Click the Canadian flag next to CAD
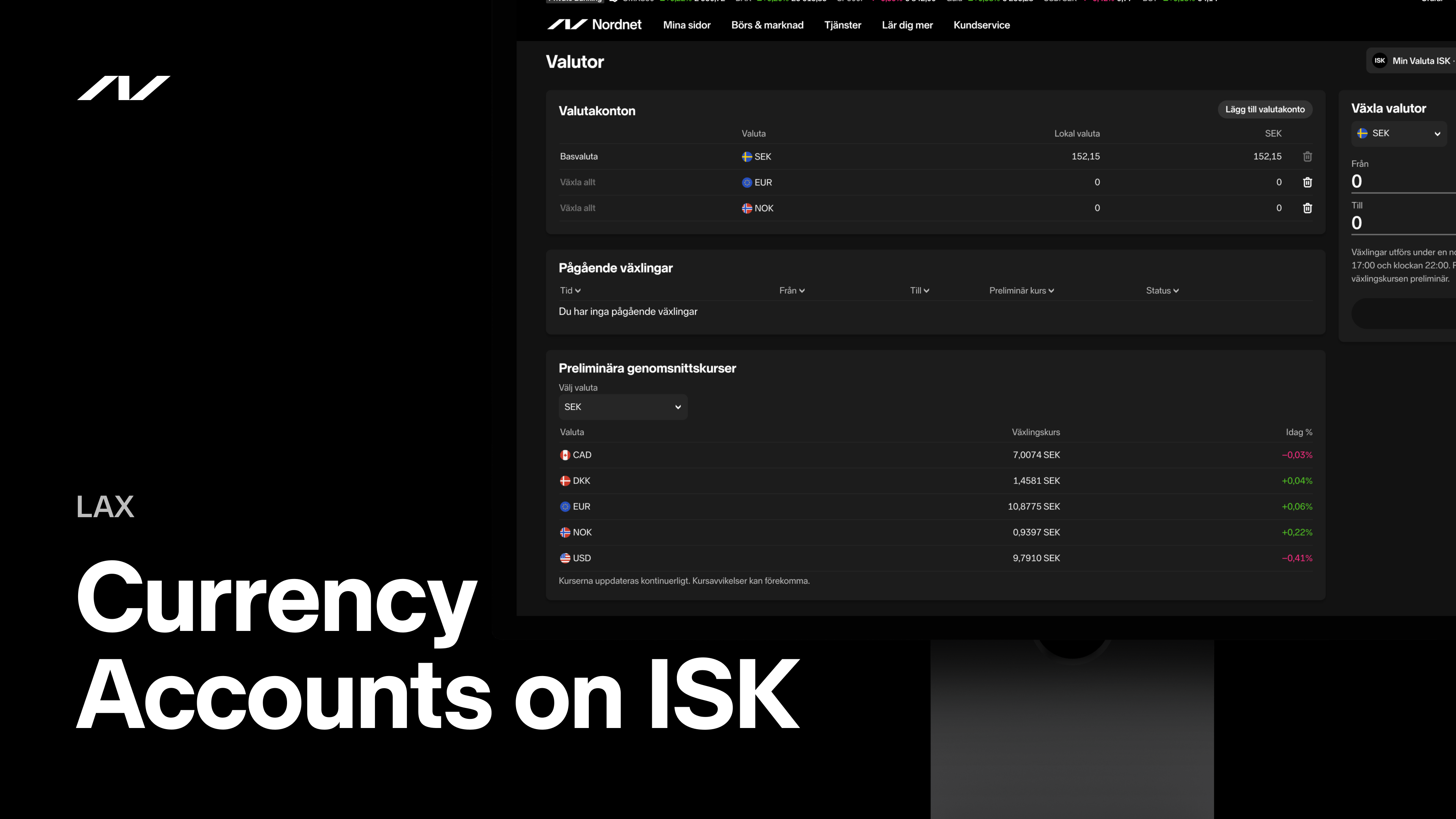The image size is (1456, 819). tap(565, 455)
